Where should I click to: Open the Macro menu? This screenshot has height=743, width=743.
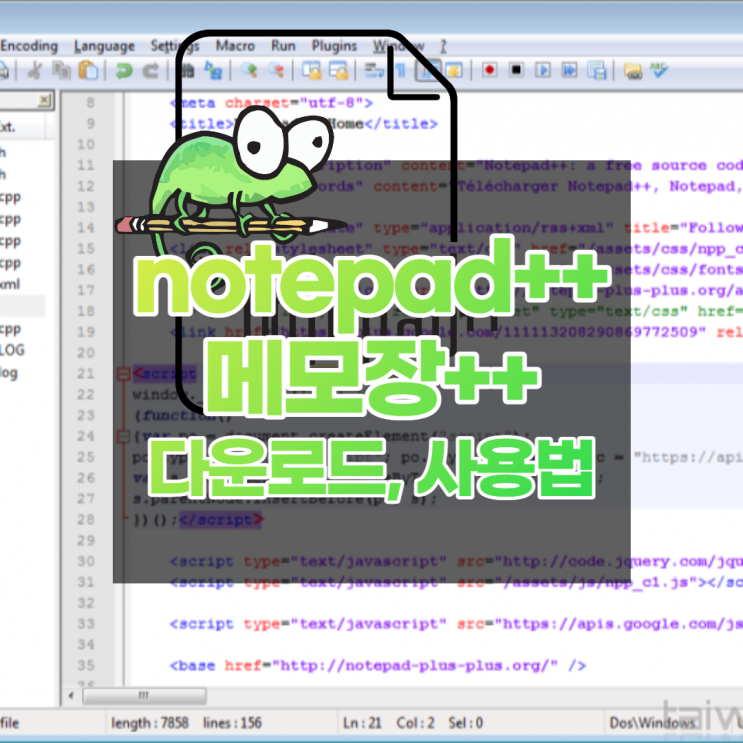(236, 46)
